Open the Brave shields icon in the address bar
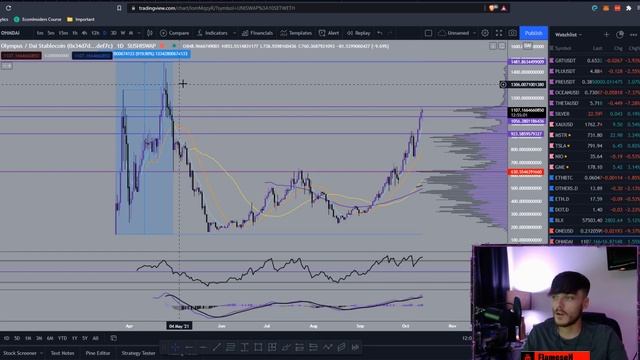 point(493,8)
